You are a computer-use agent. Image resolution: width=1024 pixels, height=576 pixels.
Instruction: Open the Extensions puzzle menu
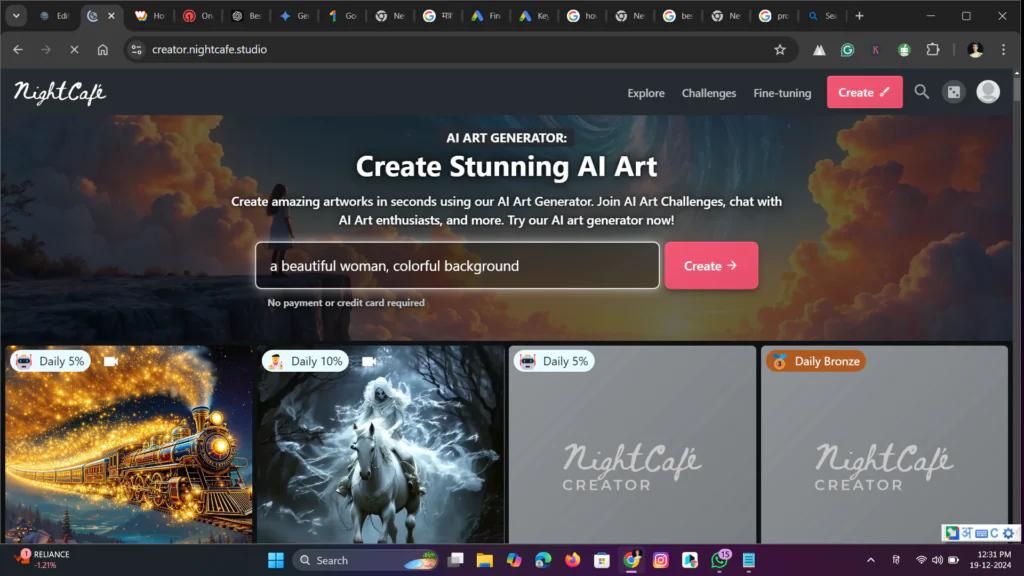tap(933, 50)
